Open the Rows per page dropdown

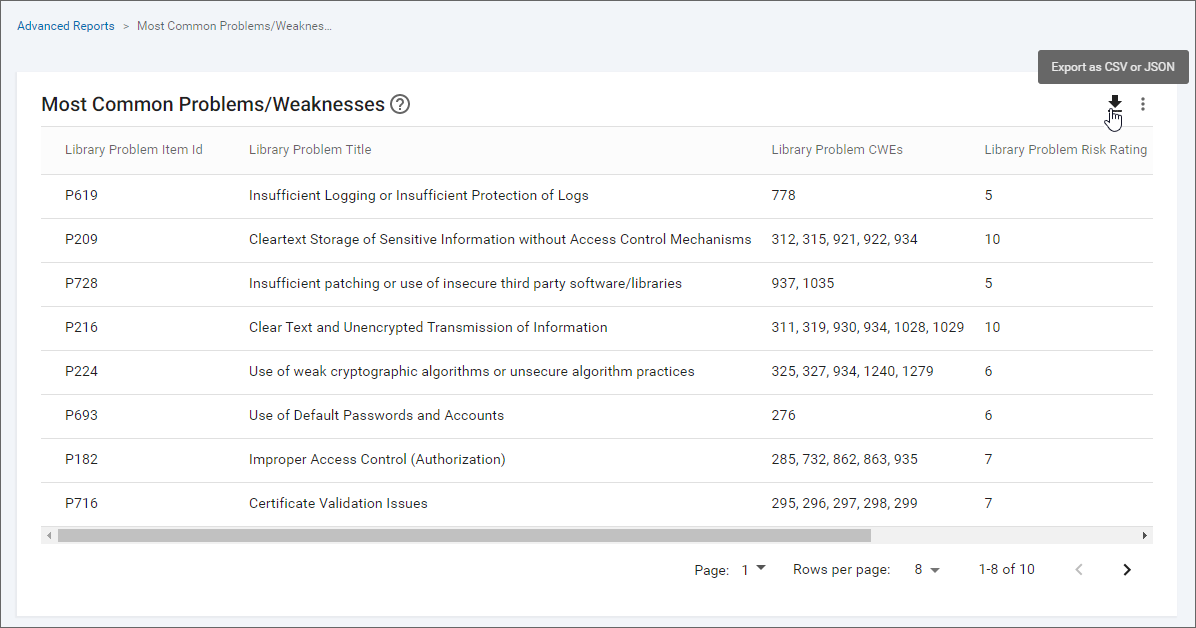point(927,570)
